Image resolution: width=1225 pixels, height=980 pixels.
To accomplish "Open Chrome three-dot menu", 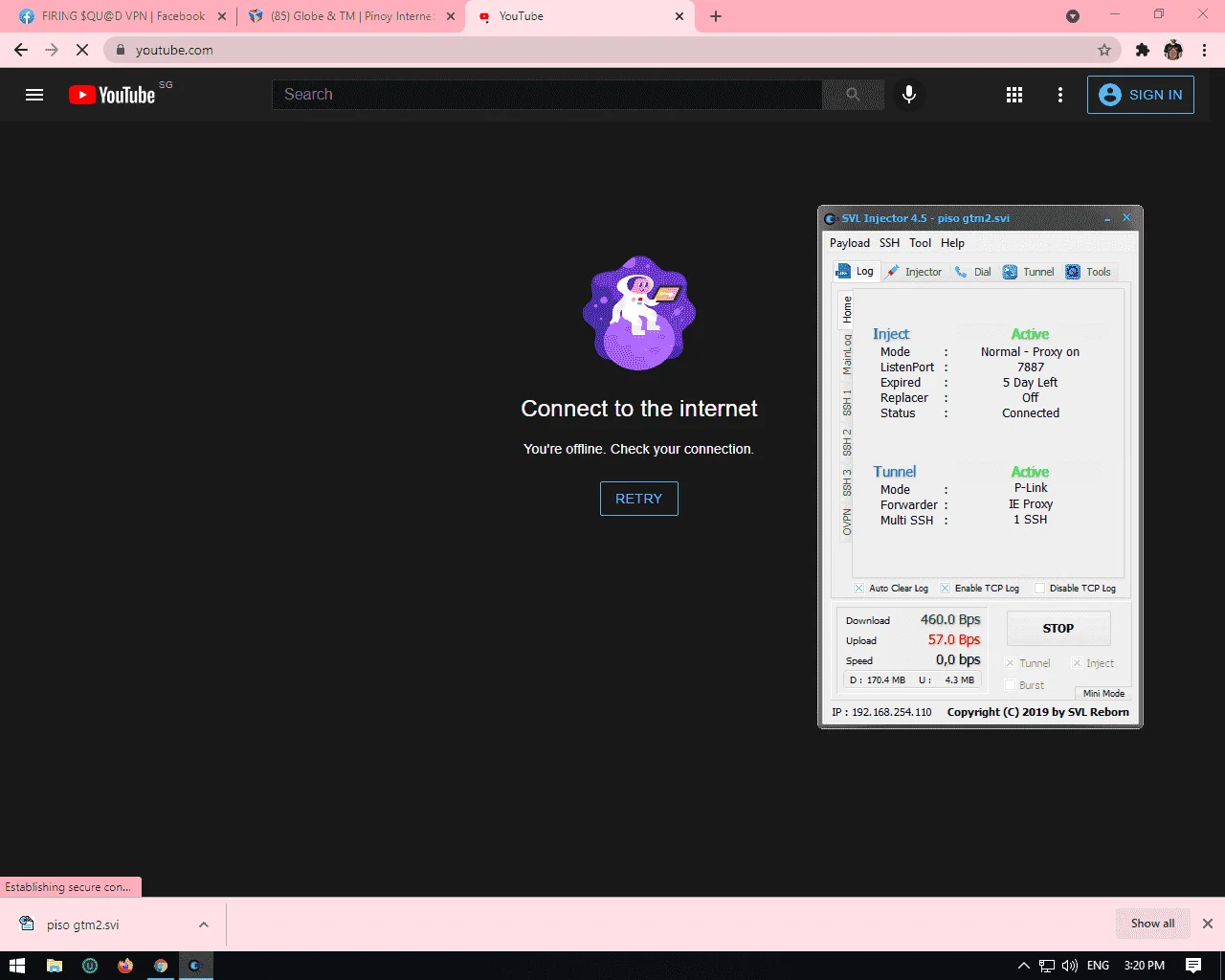I will click(x=1204, y=50).
